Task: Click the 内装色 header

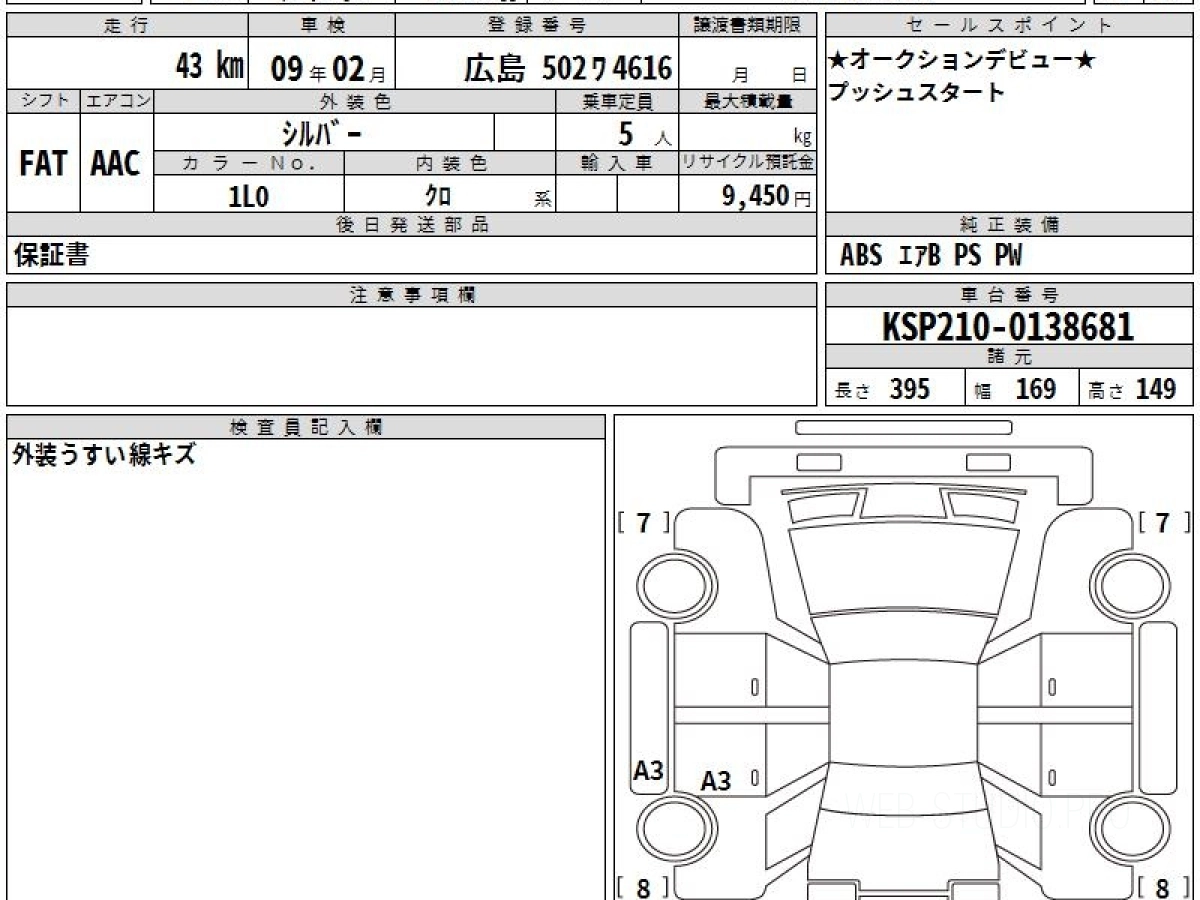Action: (x=450, y=163)
